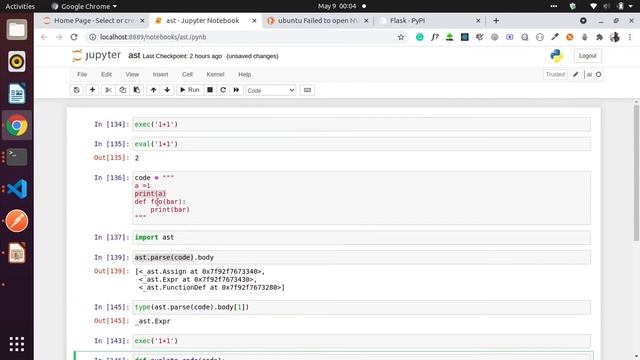Open Terminal from Ubuntu dock

click(17, 157)
